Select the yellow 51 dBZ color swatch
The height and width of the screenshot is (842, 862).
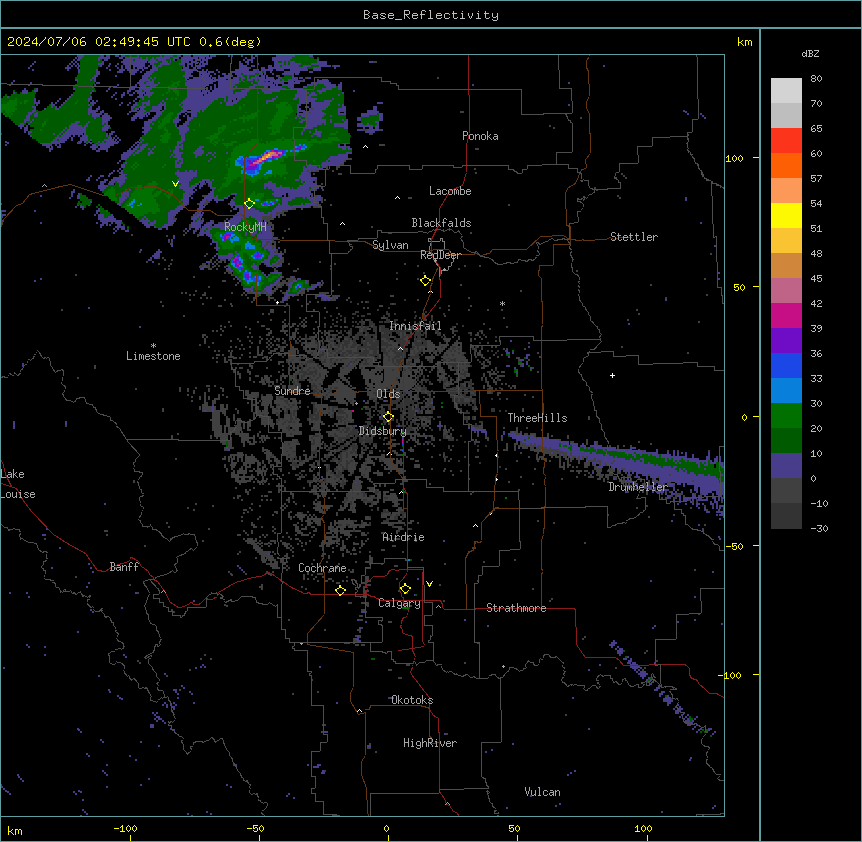[x=786, y=215]
